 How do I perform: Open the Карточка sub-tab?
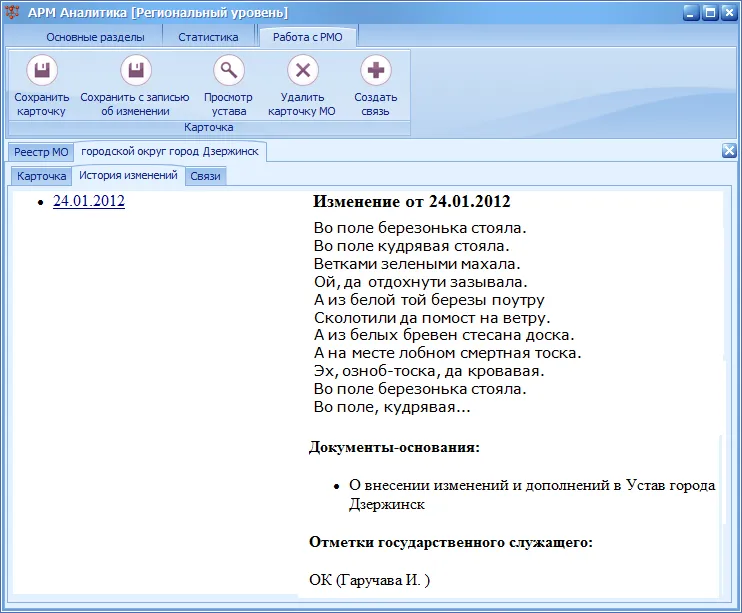(x=42, y=176)
